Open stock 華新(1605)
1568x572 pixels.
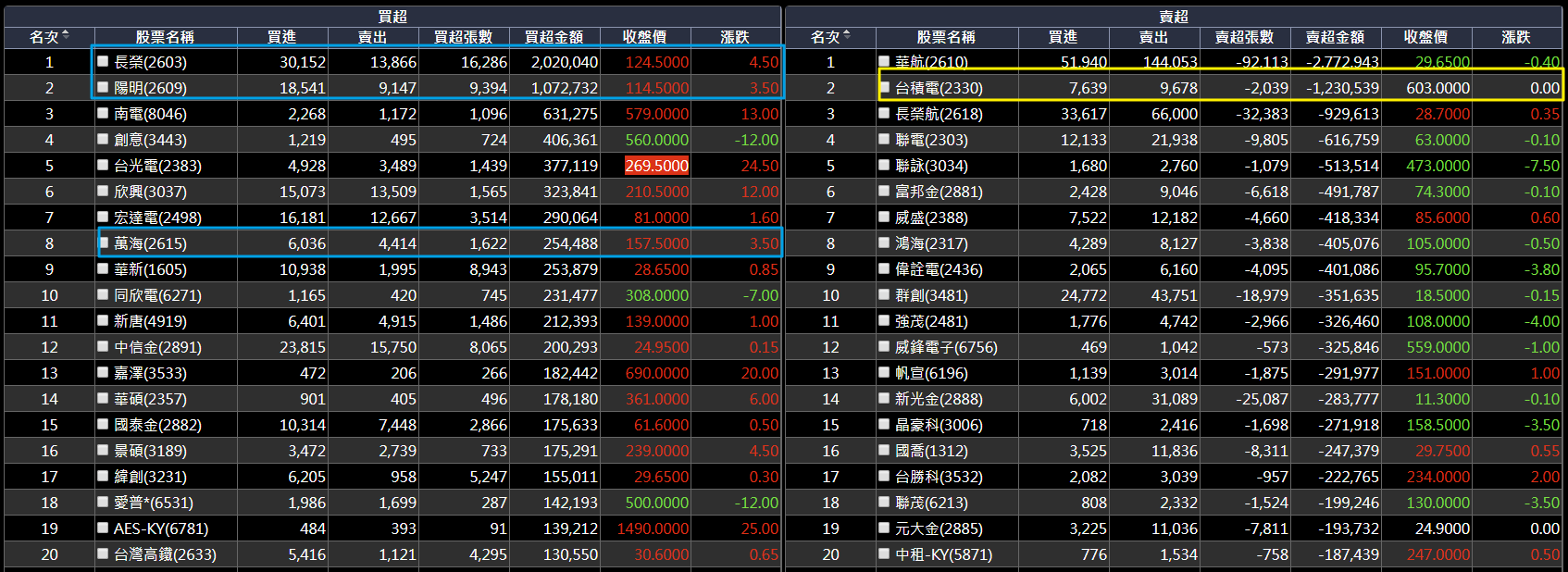pos(150,269)
